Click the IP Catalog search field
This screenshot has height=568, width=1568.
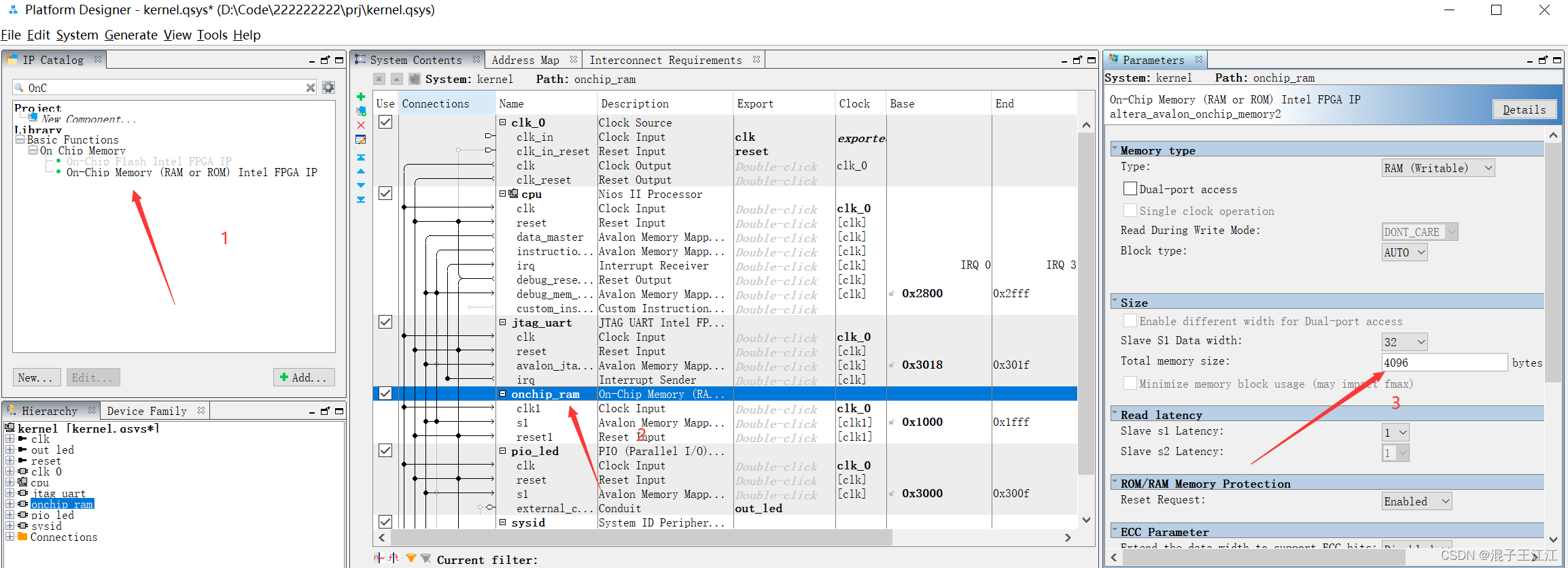click(x=164, y=88)
